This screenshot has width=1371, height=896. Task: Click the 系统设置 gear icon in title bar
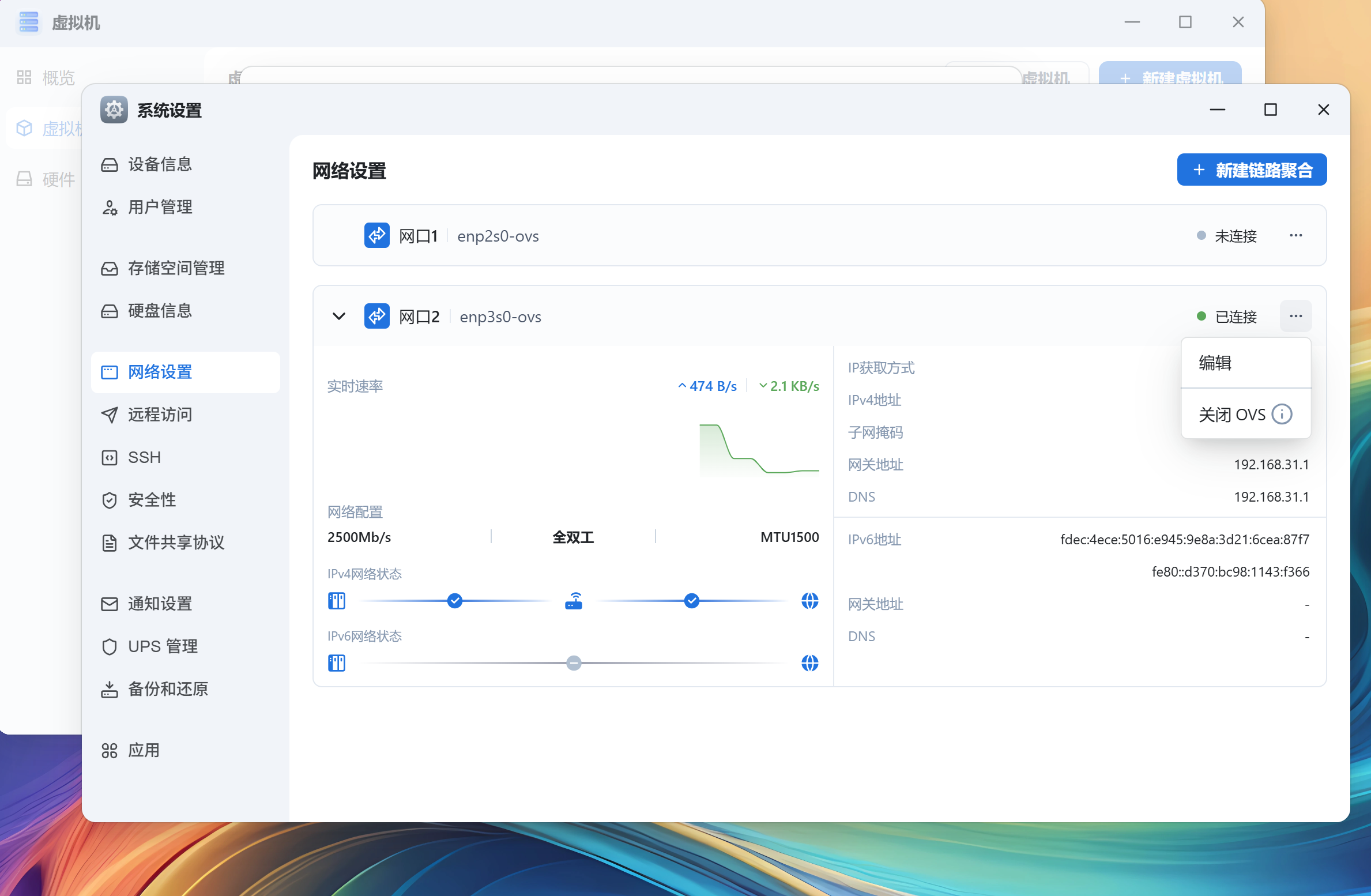click(x=114, y=110)
